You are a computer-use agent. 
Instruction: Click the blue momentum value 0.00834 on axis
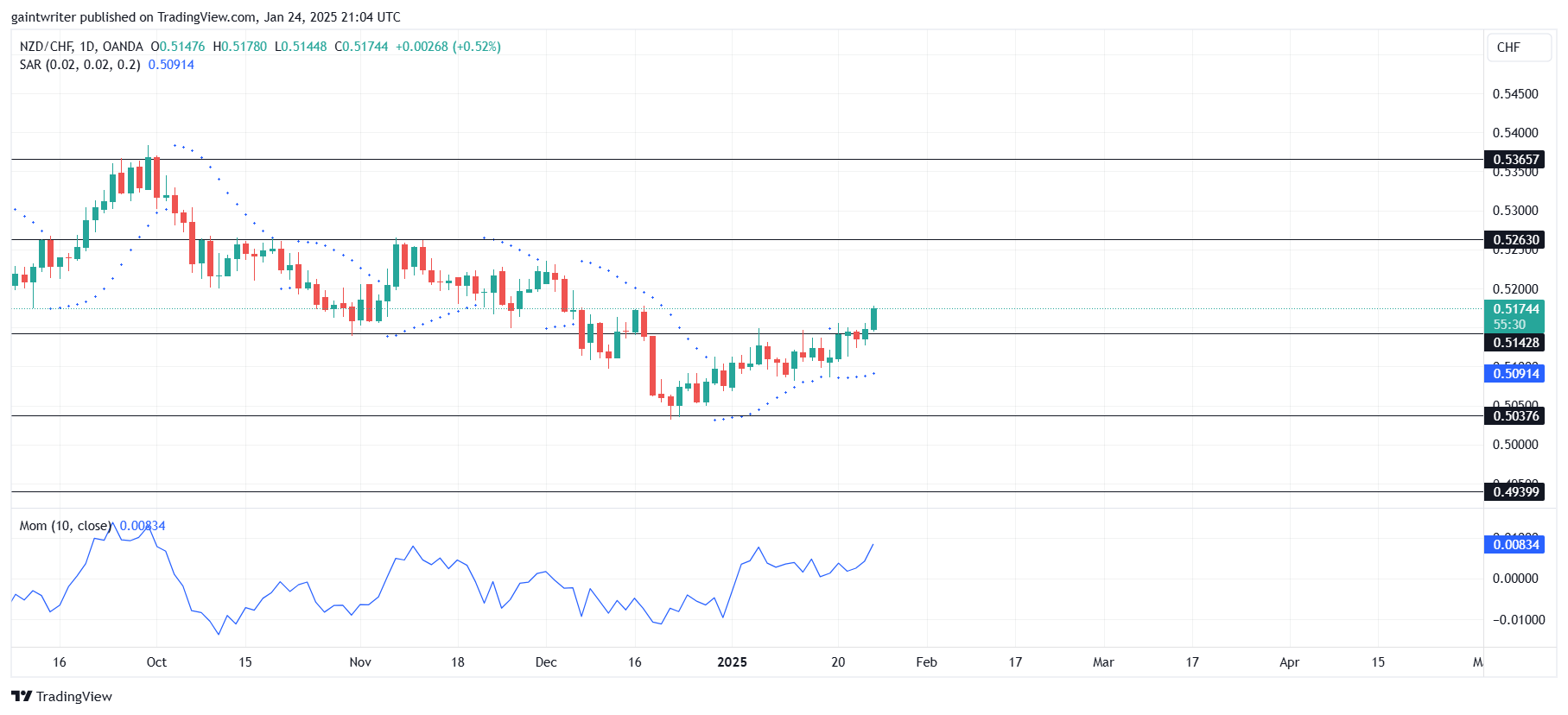tap(1515, 544)
